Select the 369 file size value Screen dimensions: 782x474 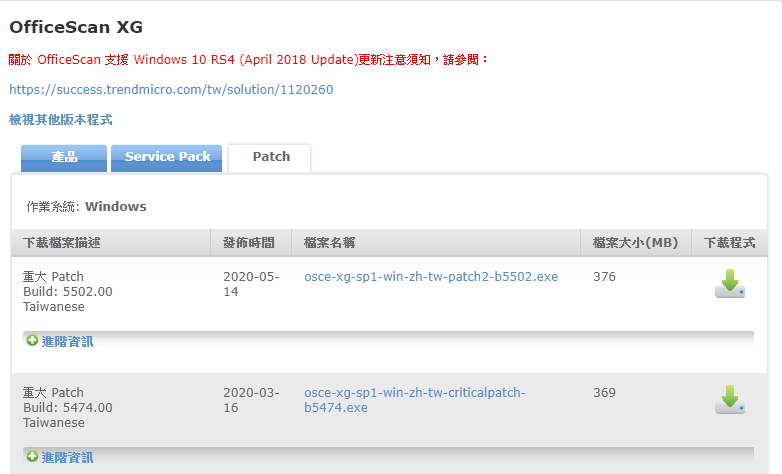[604, 393]
